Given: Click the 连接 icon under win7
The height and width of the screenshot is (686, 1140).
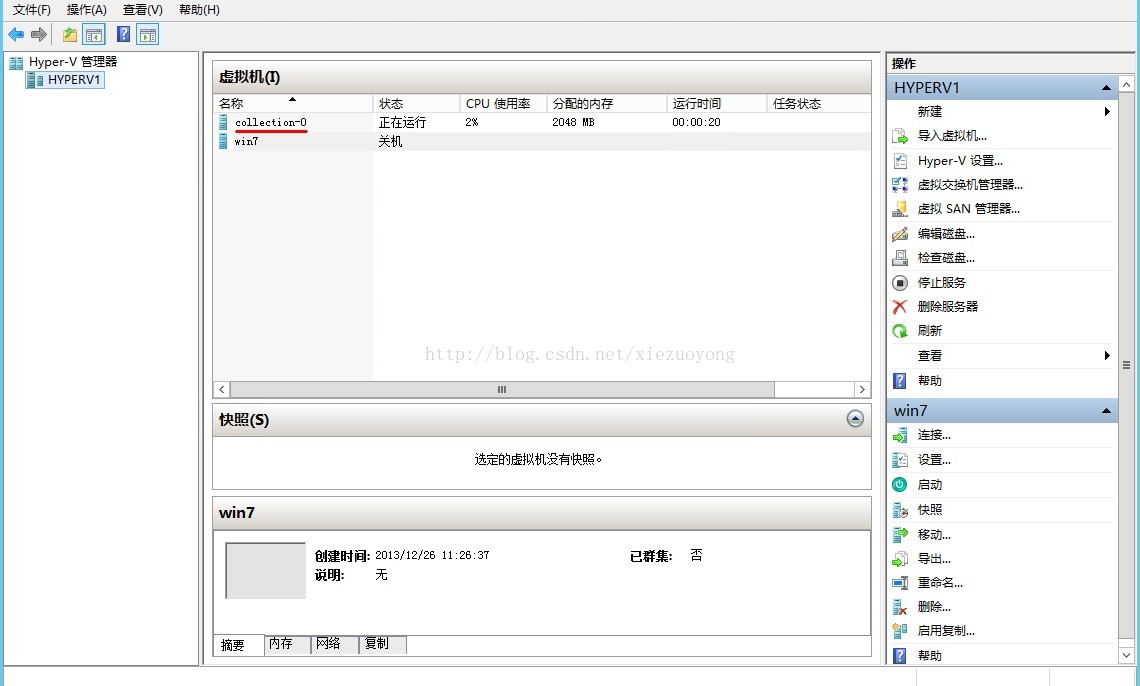Looking at the screenshot, I should point(900,435).
